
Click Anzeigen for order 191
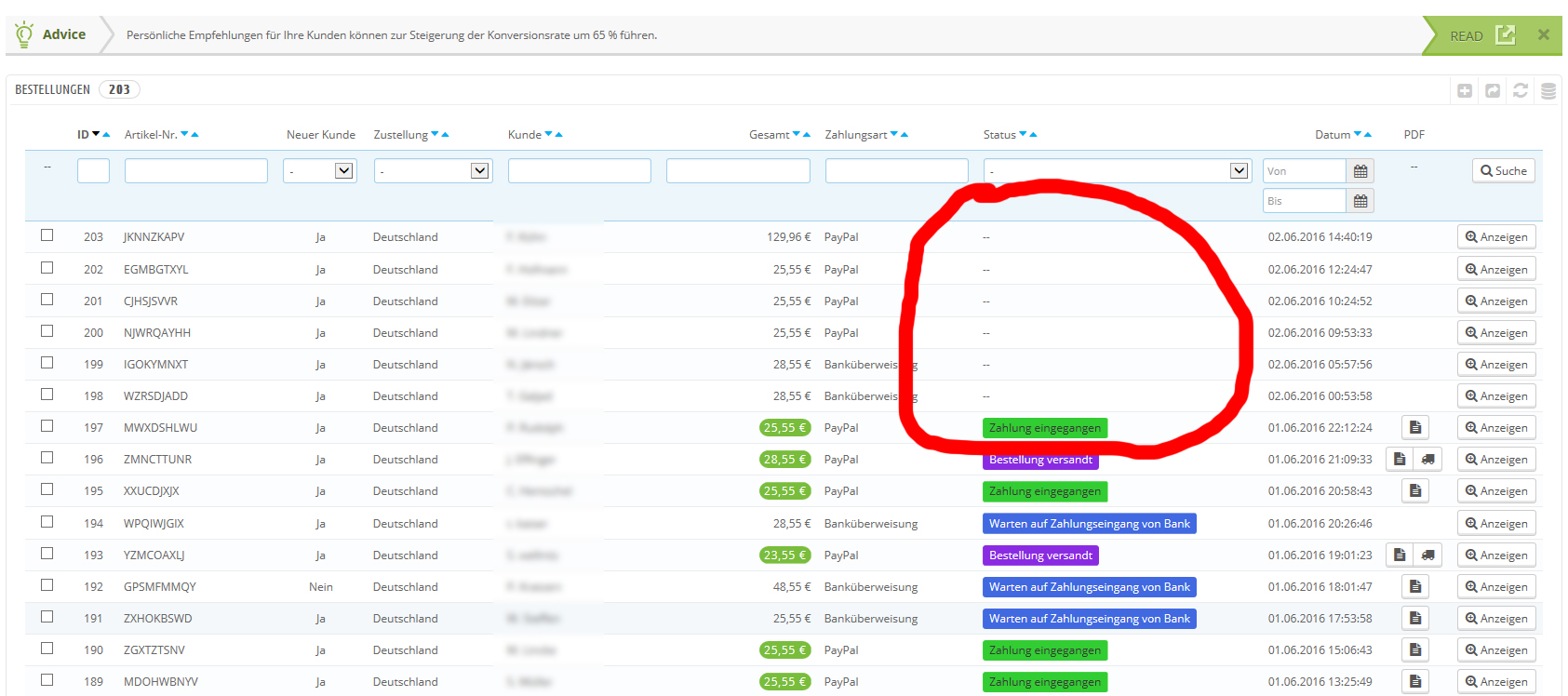tap(1496, 619)
